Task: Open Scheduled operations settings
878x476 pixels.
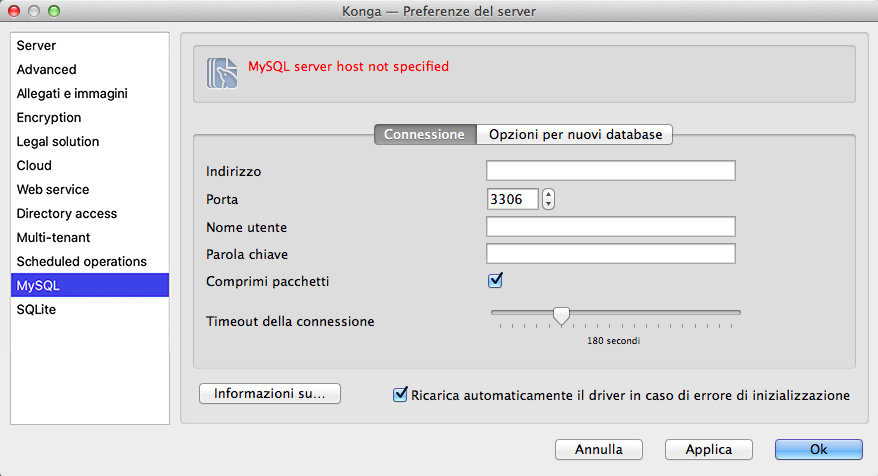Action: pos(81,262)
